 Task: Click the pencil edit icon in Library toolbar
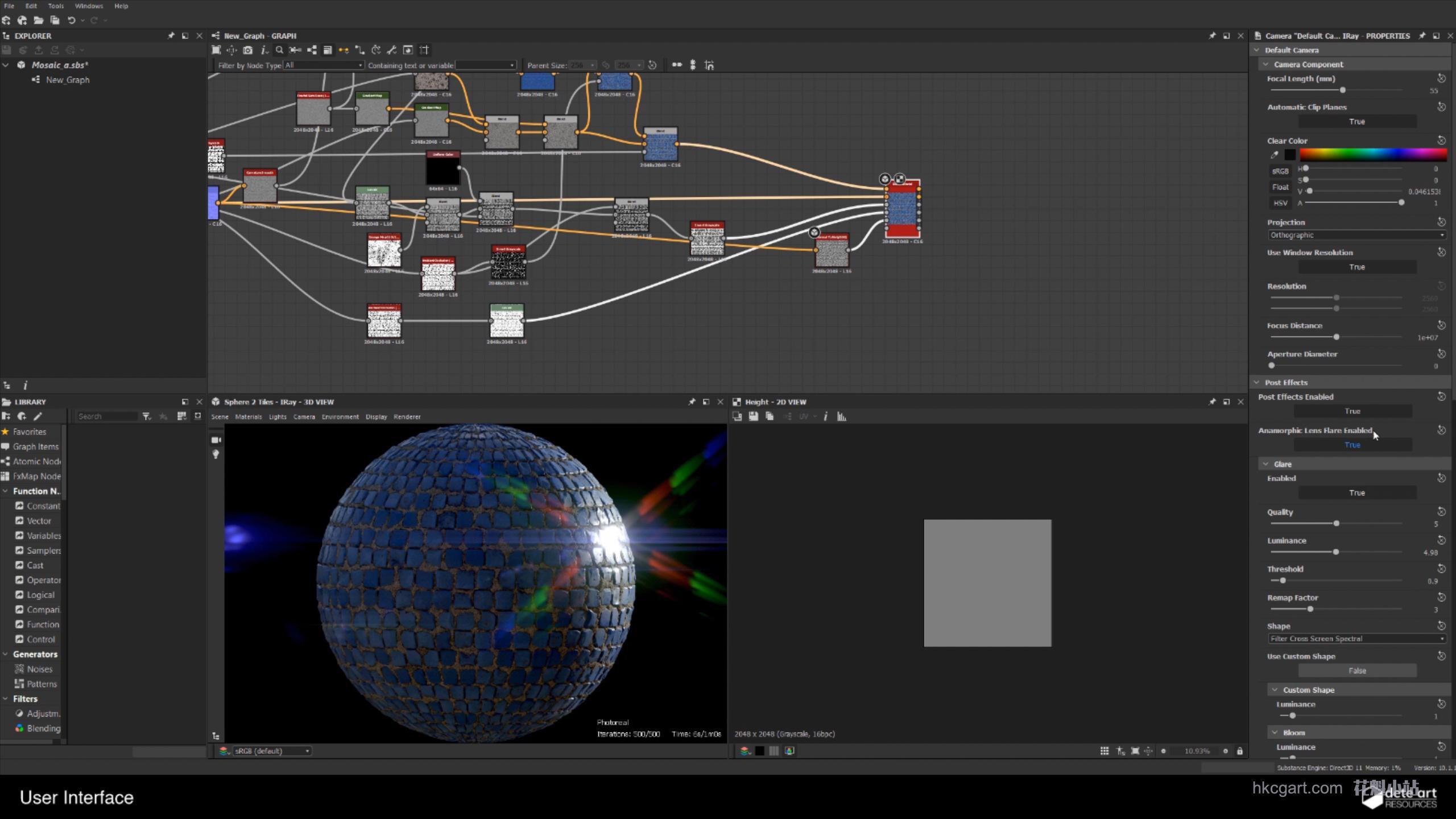pos(38,416)
